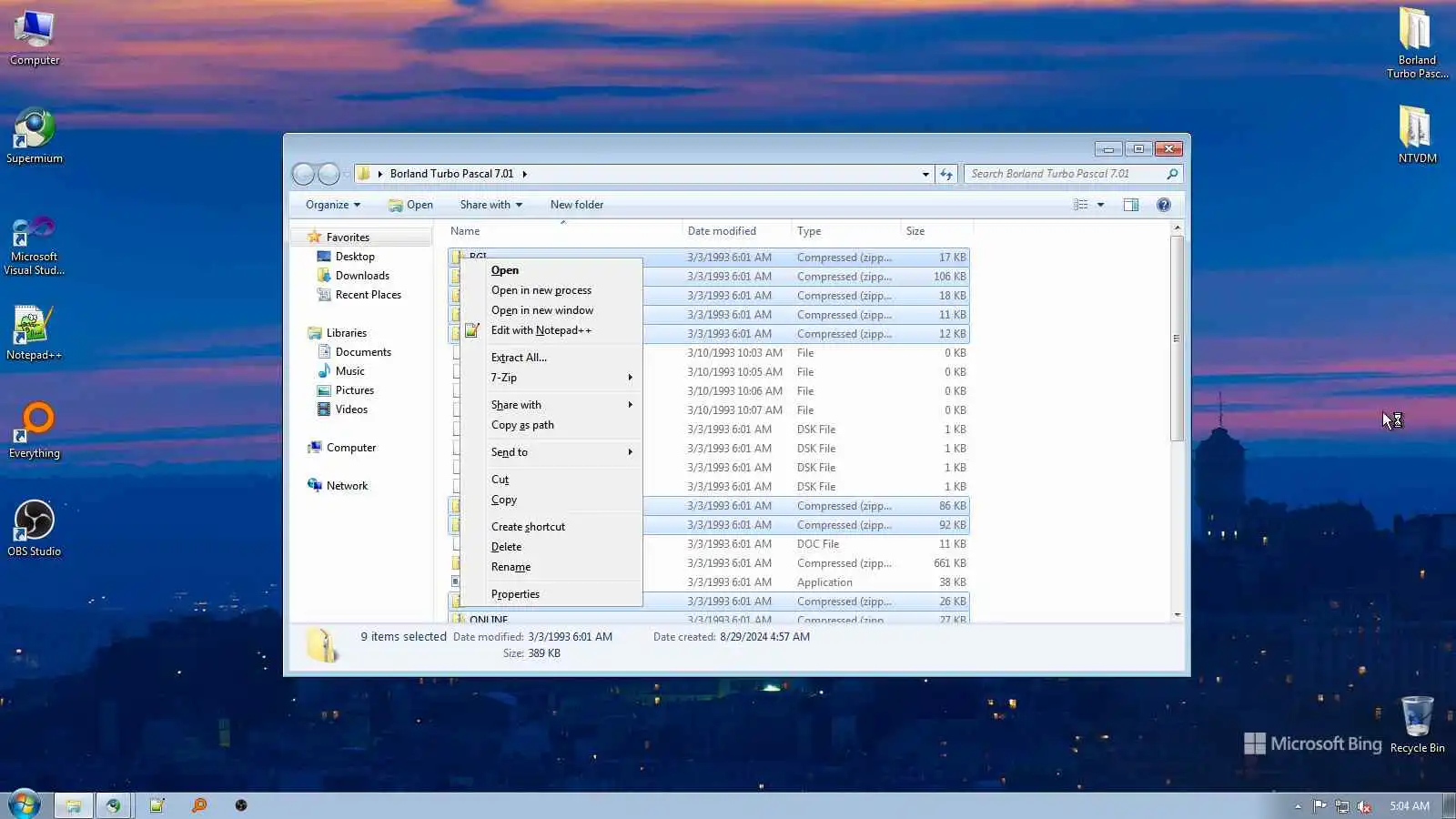Choose Extract All... from context menu
Screen dimensions: 1456x819
coord(551,358)
